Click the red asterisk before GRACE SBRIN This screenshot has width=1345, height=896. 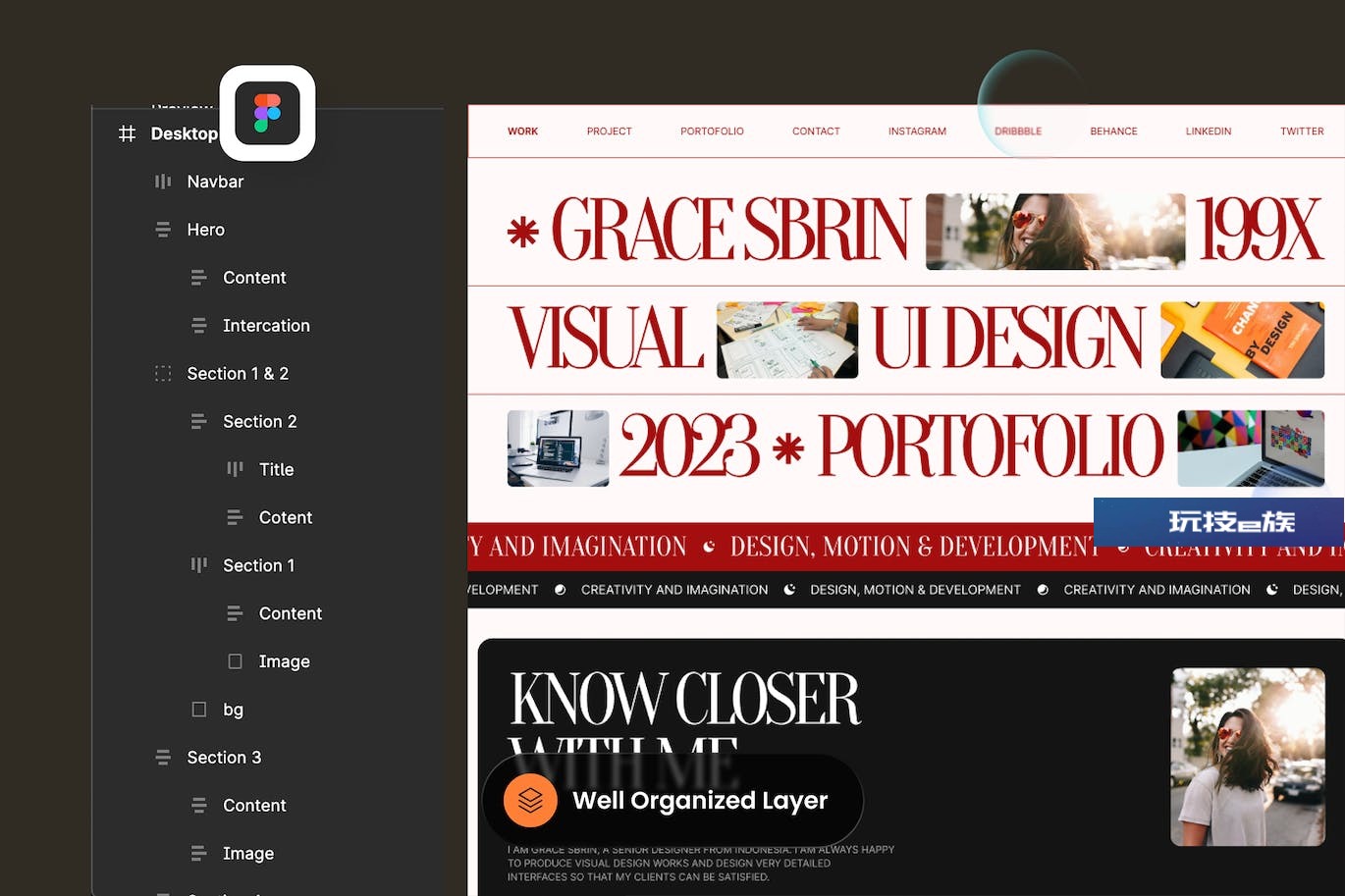(x=522, y=233)
